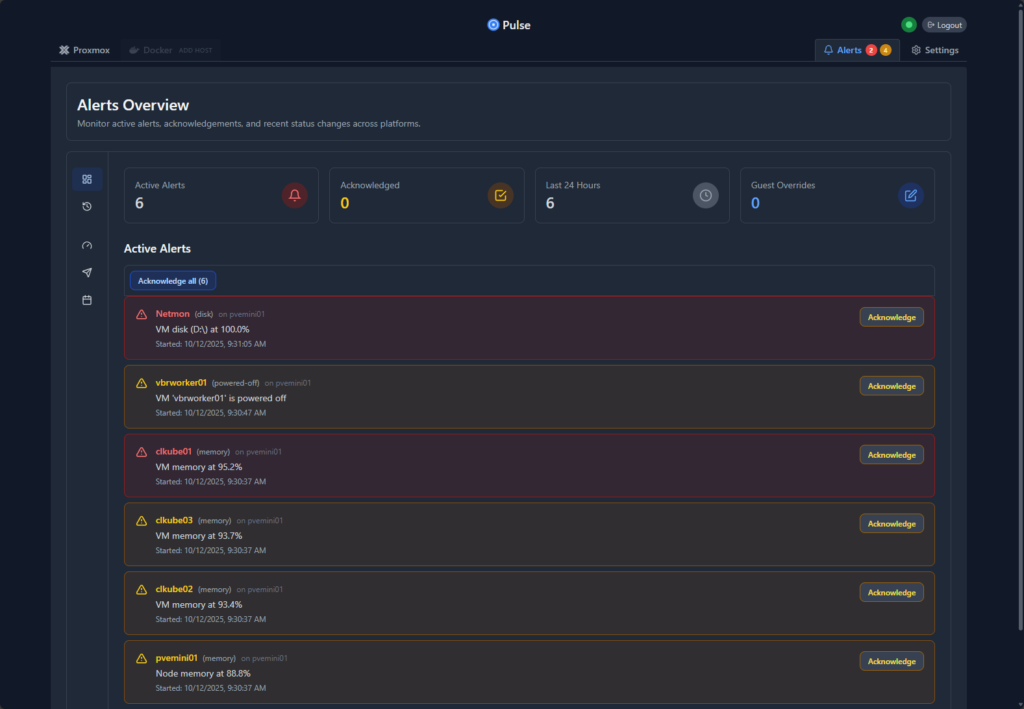This screenshot has width=1024, height=709.
Task: Open the Settings page
Action: coord(934,49)
